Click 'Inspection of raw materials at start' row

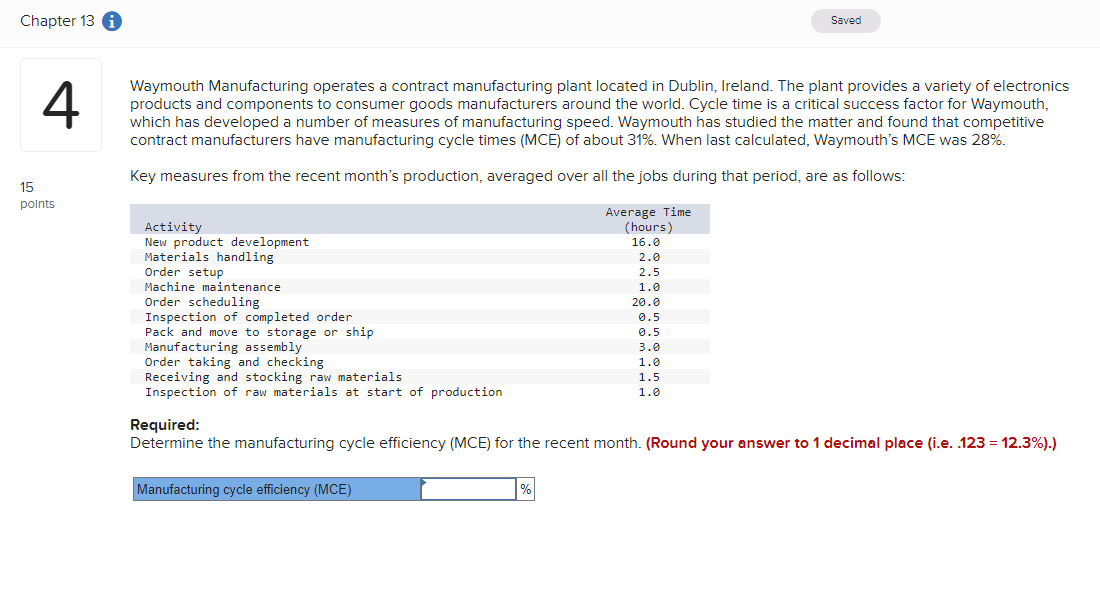420,392
